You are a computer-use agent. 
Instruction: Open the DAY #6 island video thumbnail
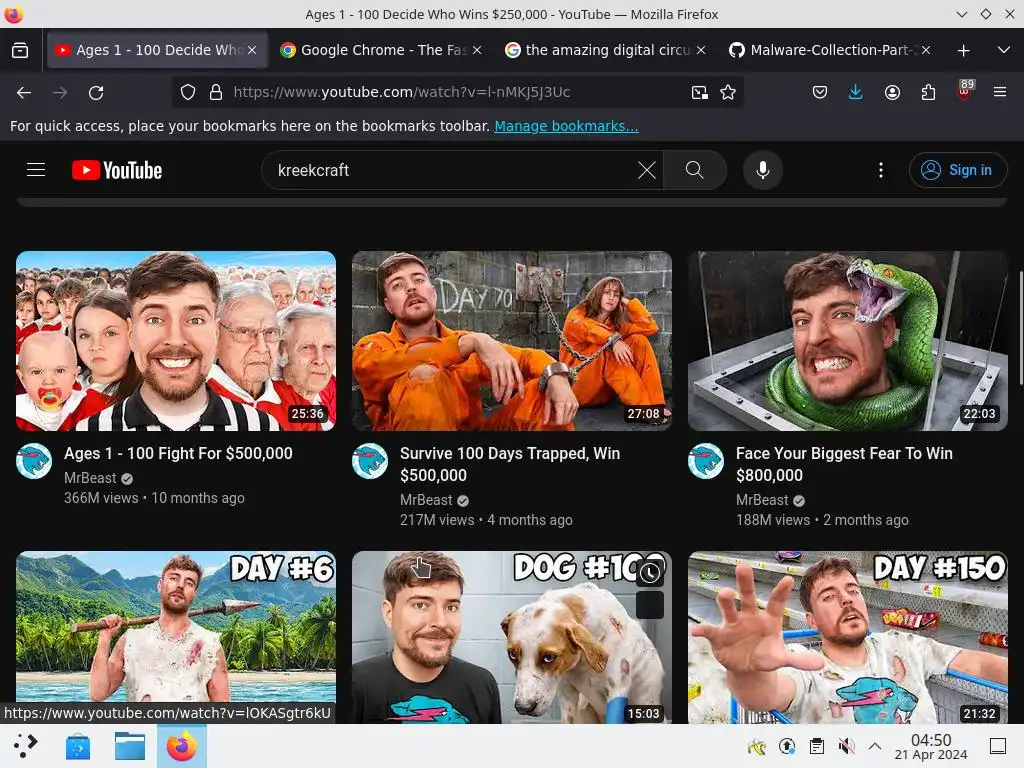point(176,637)
